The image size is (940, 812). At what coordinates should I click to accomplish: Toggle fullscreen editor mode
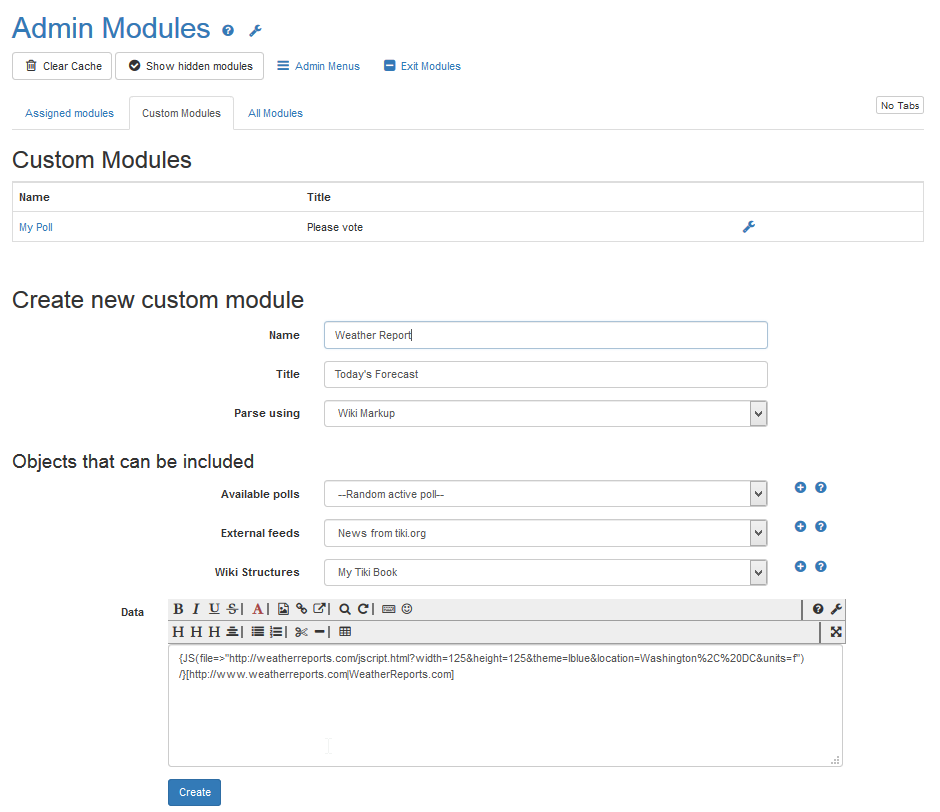[x=836, y=632]
